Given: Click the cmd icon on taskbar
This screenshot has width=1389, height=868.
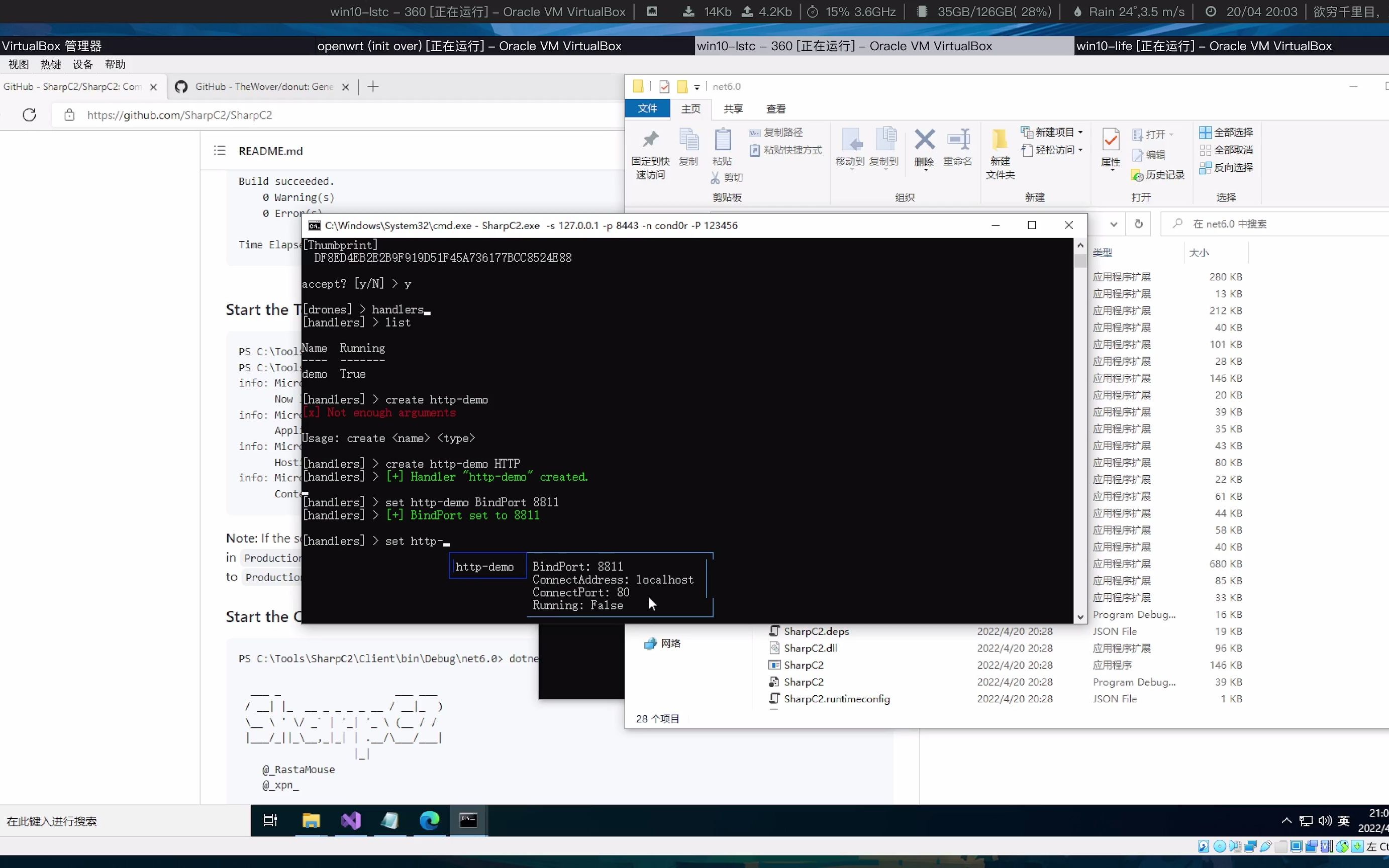Looking at the screenshot, I should 468,821.
